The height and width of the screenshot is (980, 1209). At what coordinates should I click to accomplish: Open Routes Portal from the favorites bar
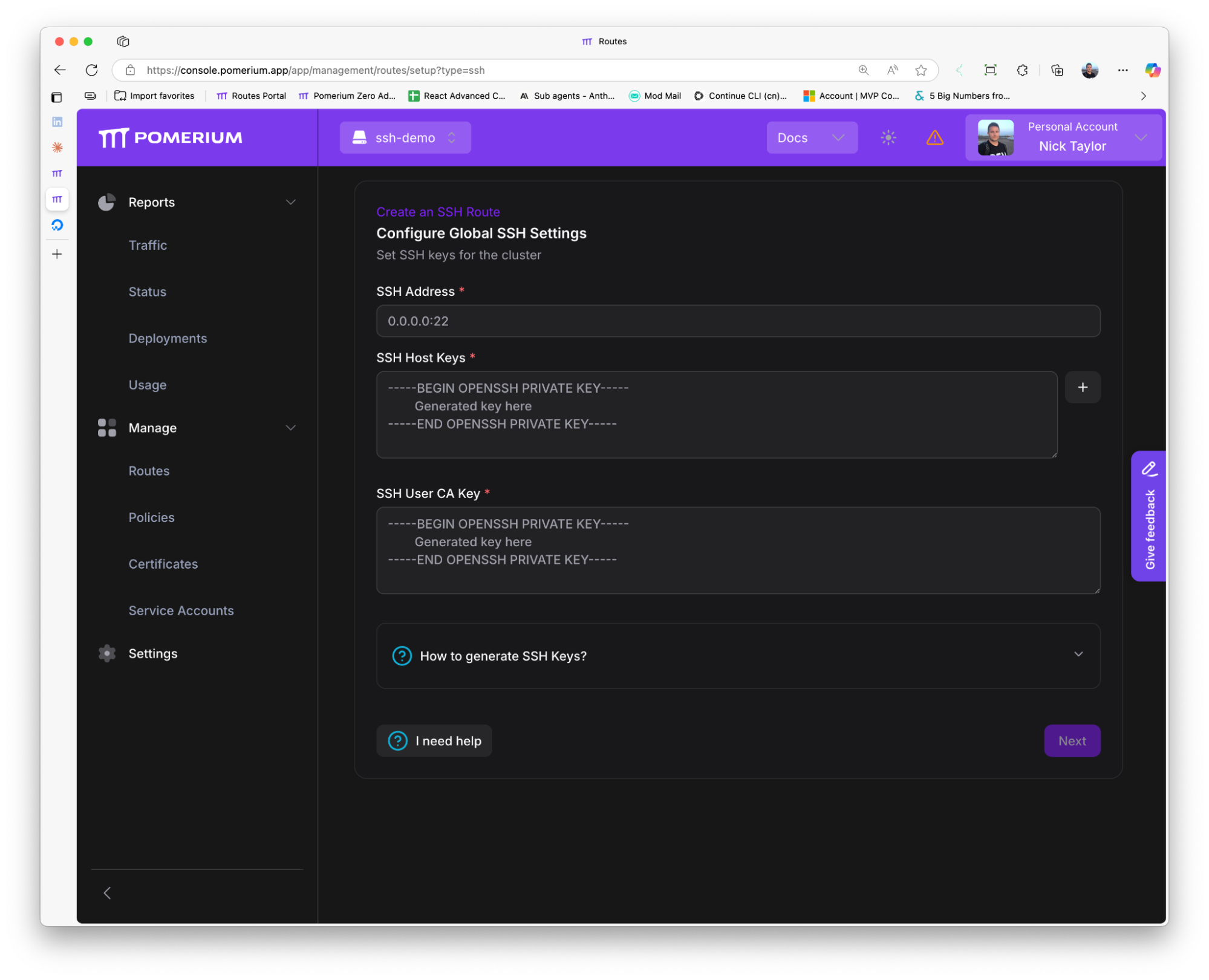251,96
